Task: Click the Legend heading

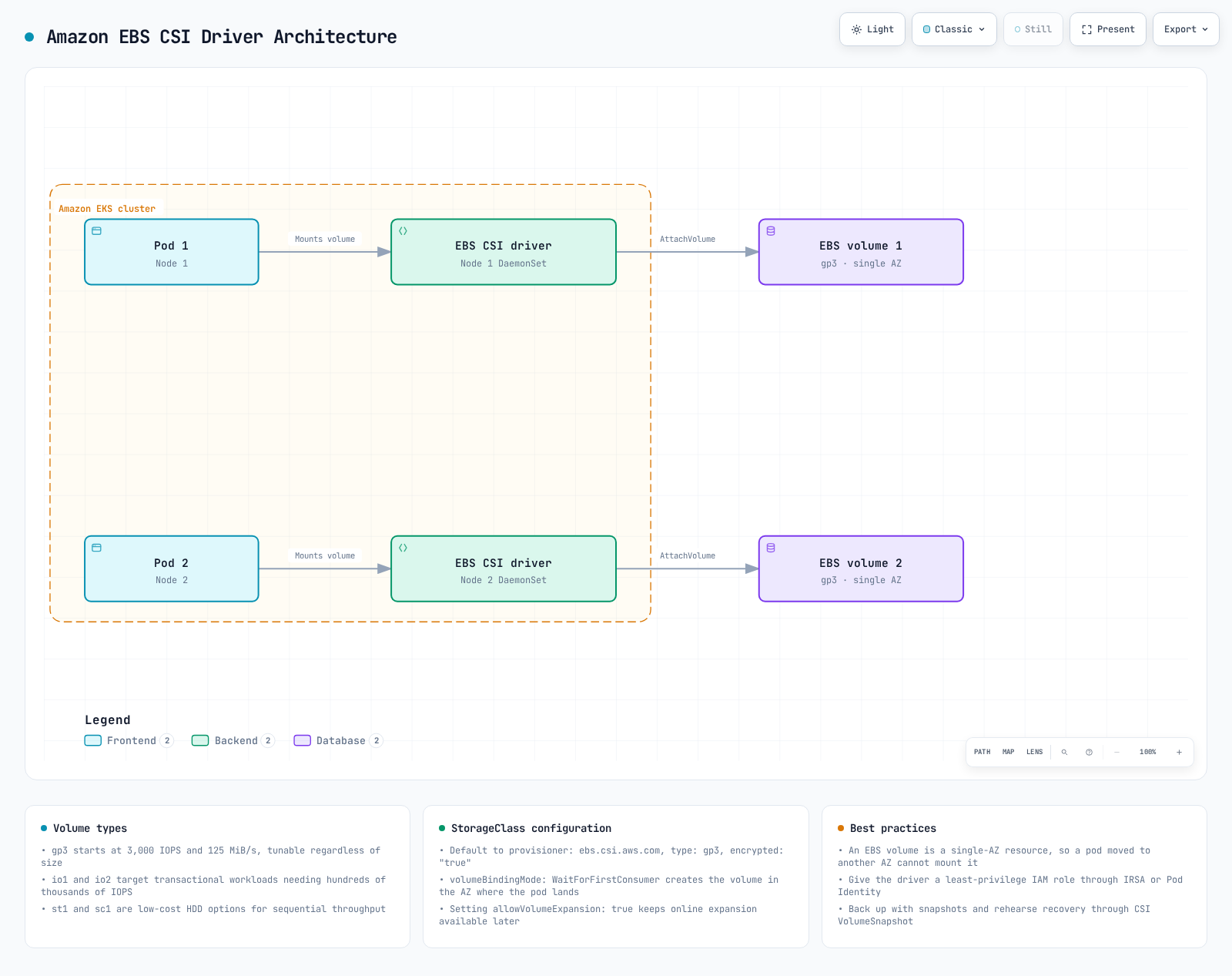Action: (108, 720)
